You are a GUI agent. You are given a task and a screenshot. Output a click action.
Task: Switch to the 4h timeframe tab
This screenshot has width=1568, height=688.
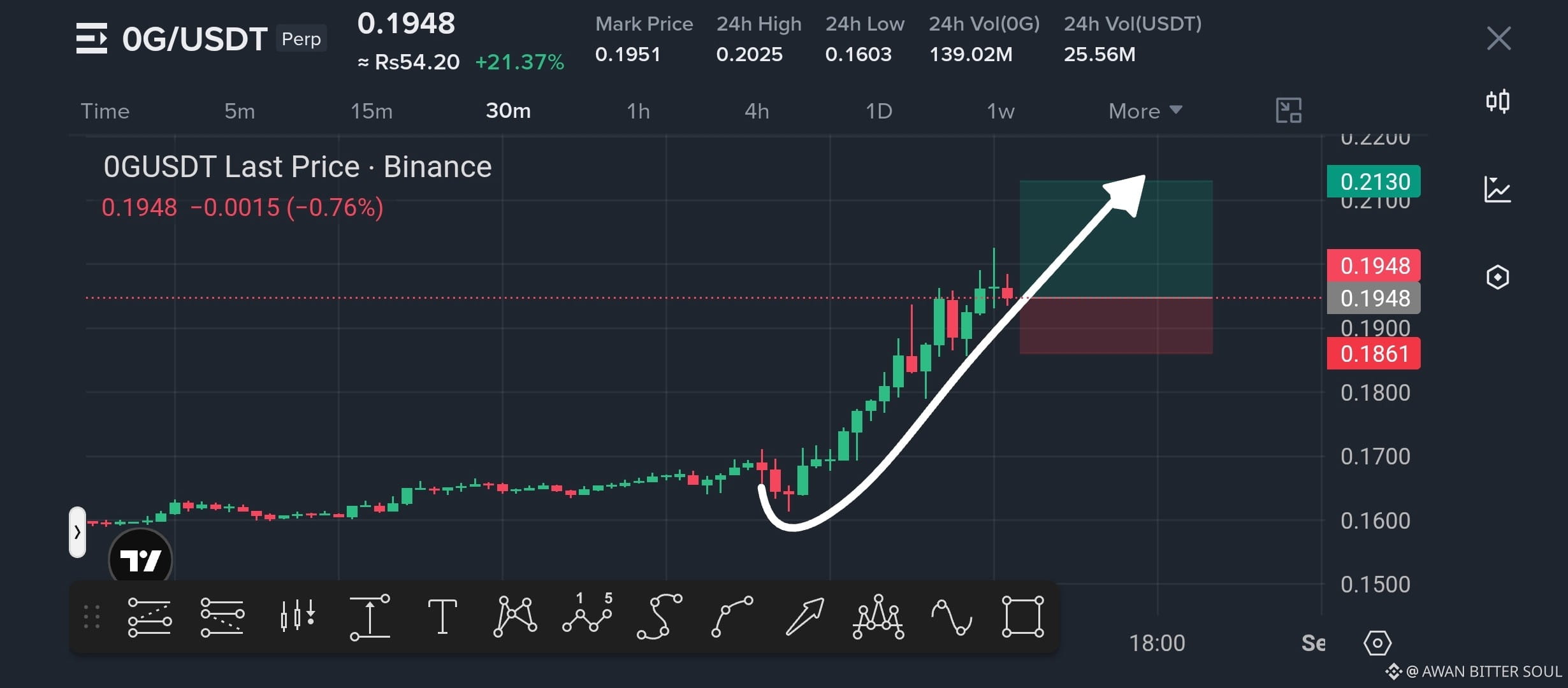757,111
